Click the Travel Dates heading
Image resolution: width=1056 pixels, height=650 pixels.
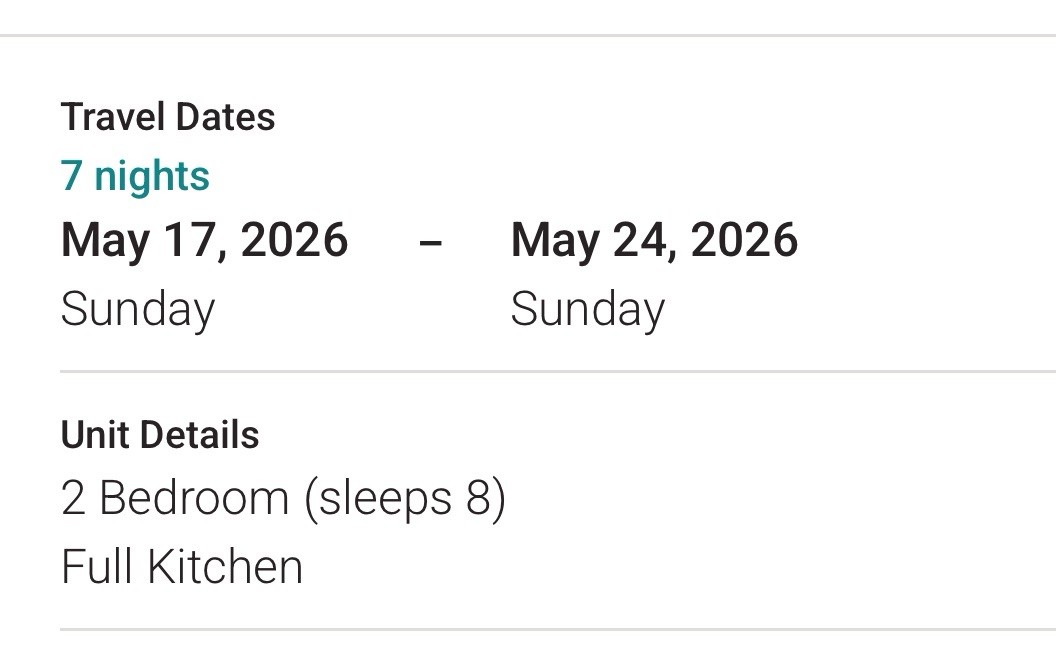(168, 117)
